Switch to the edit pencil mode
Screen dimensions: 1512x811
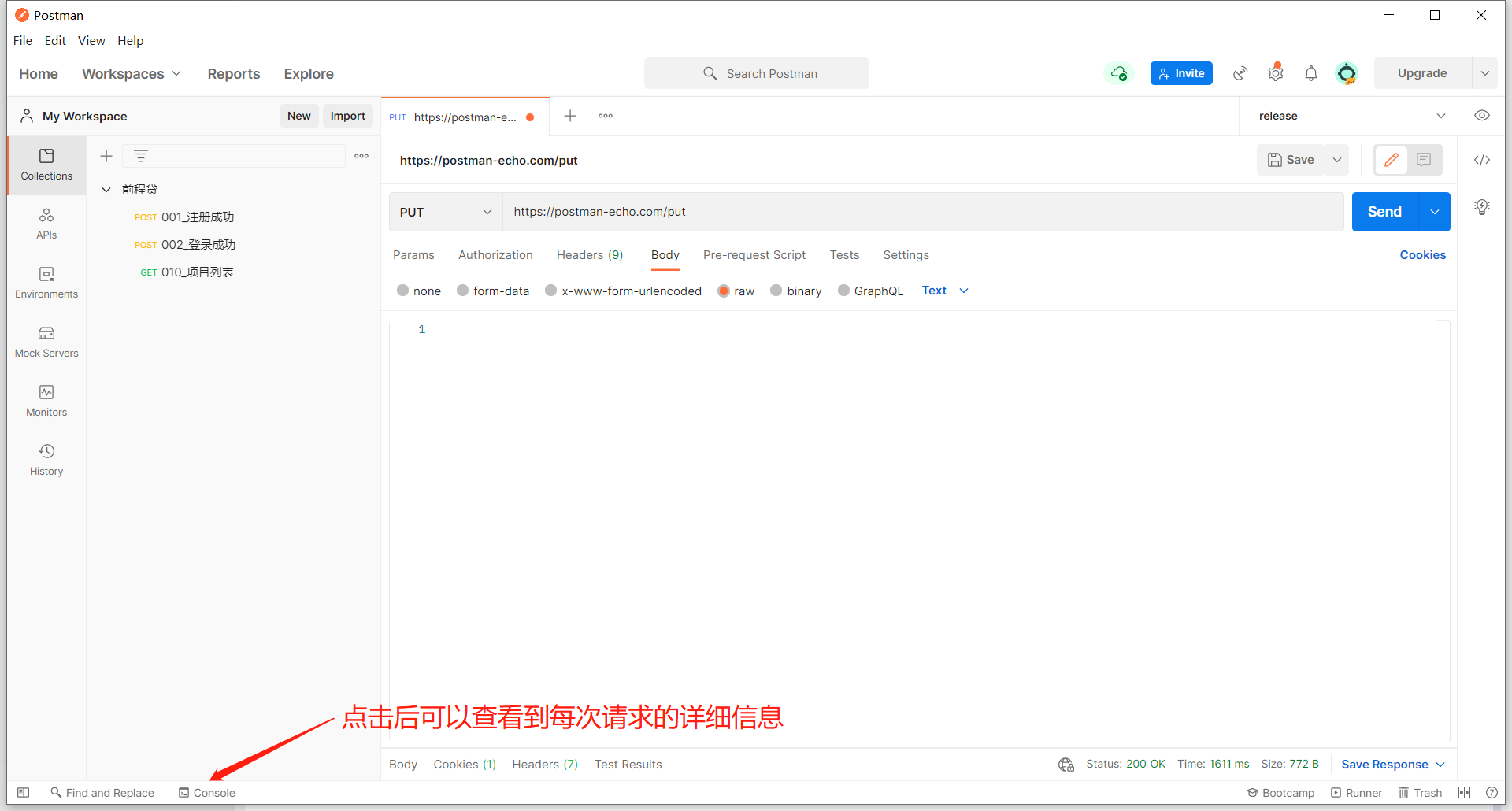coord(1392,160)
